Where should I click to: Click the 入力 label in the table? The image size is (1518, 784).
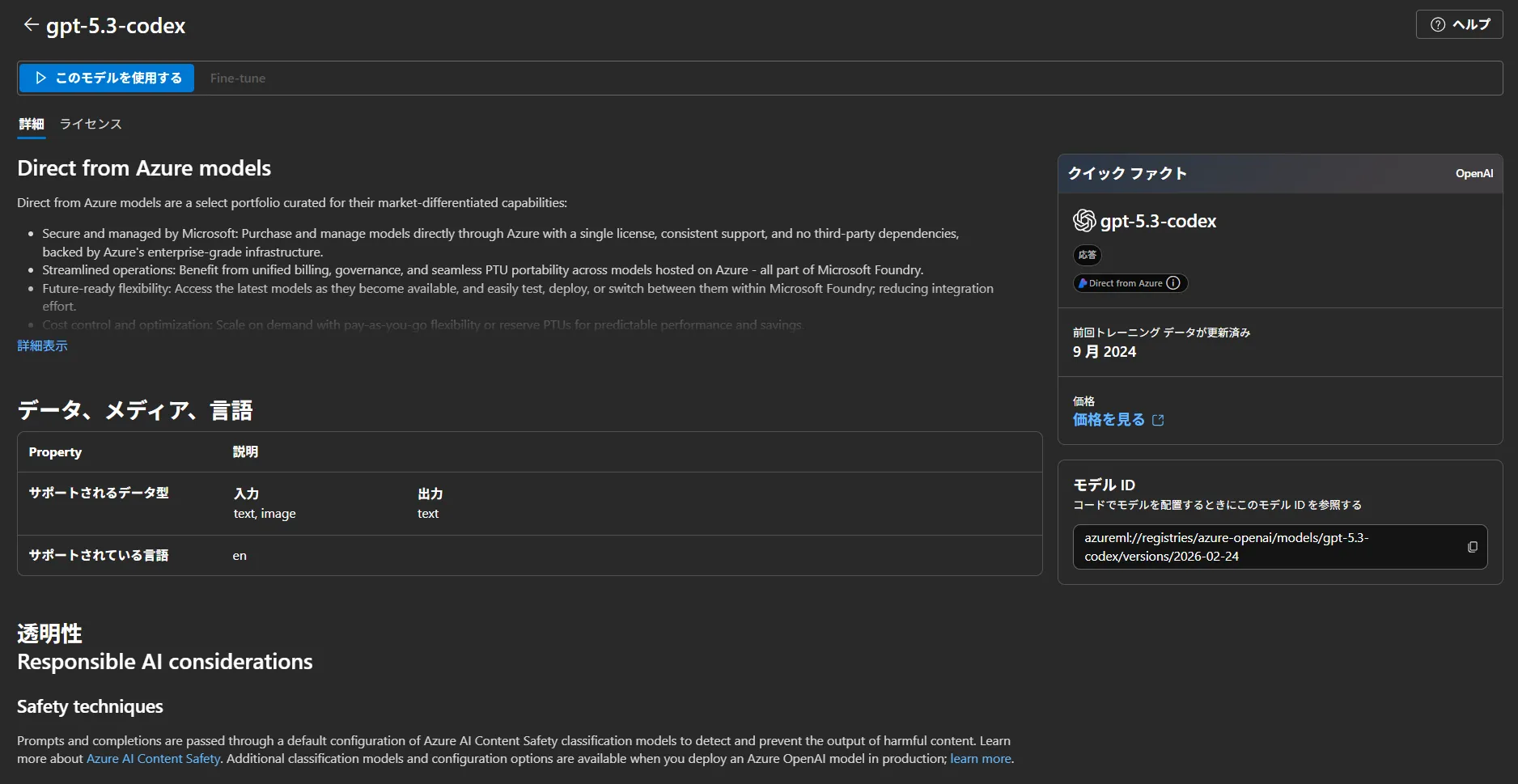point(246,494)
